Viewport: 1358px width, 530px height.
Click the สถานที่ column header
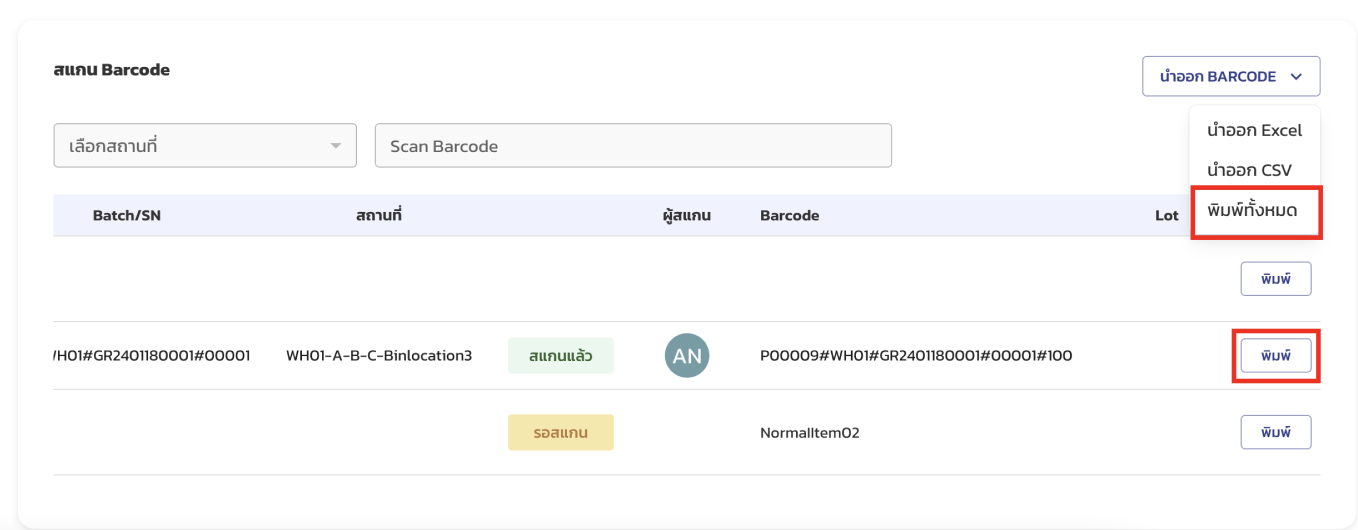[x=378, y=215]
